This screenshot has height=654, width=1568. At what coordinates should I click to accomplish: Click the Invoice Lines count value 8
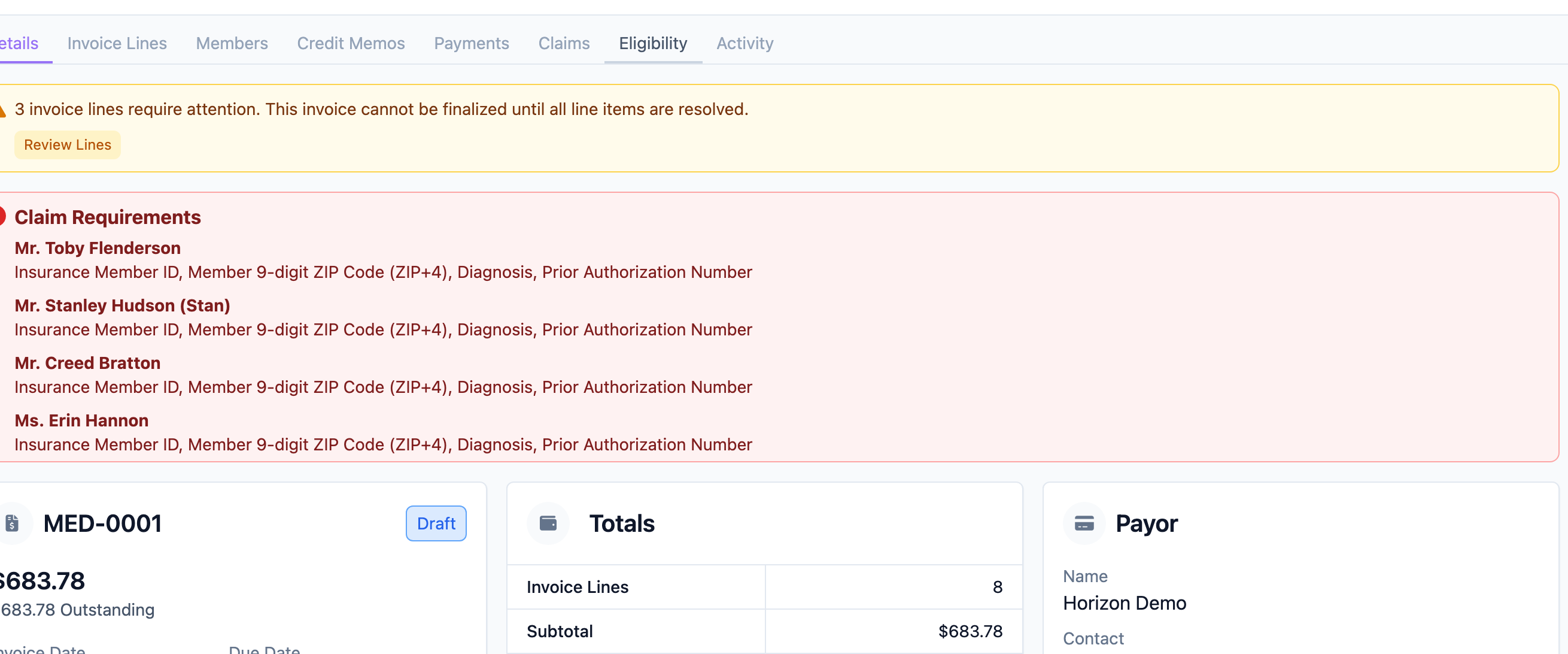coord(997,586)
